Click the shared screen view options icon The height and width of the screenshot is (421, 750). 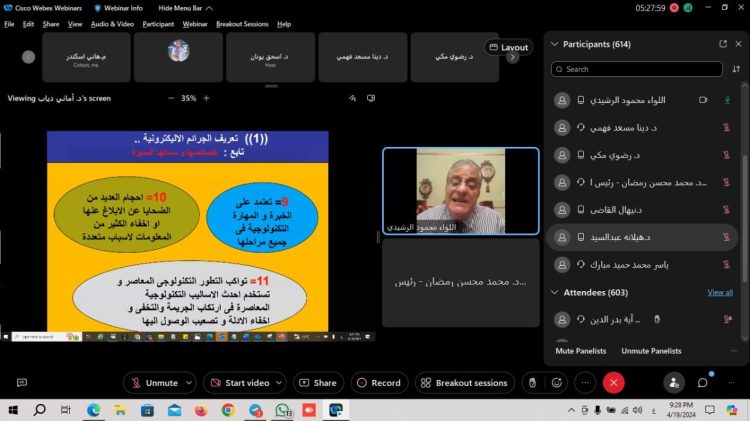click(x=371, y=98)
